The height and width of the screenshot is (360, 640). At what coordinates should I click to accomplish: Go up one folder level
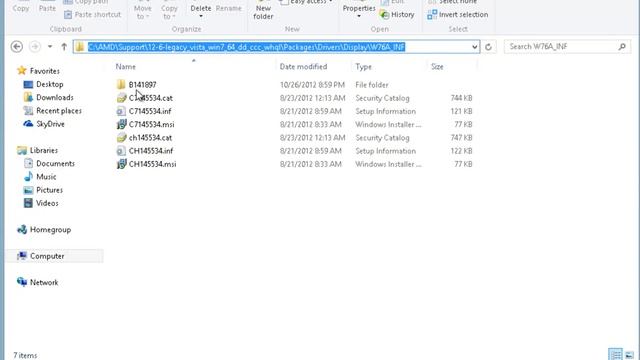[x=64, y=47]
